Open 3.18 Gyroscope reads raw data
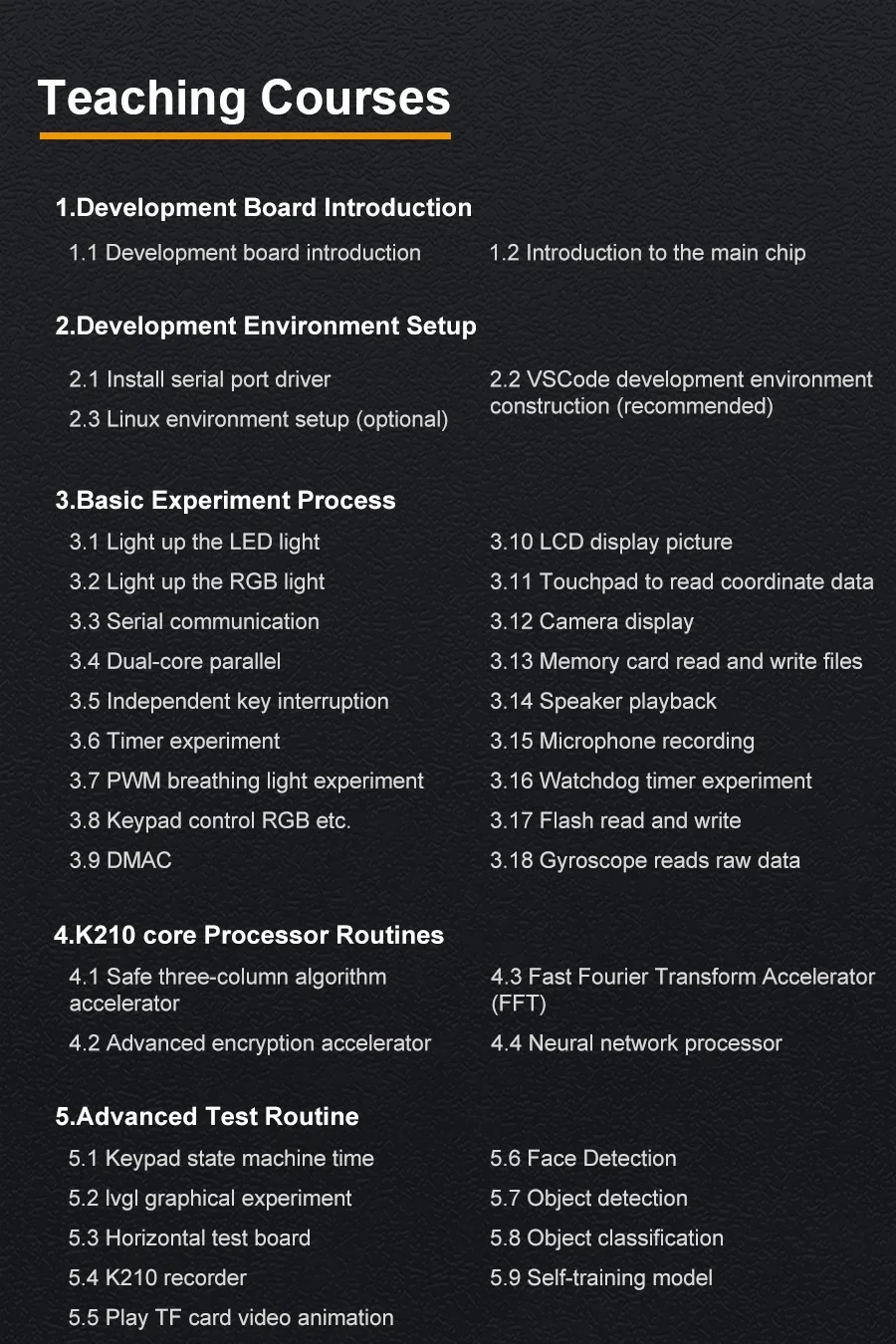The height and width of the screenshot is (1344, 896). tap(645, 860)
